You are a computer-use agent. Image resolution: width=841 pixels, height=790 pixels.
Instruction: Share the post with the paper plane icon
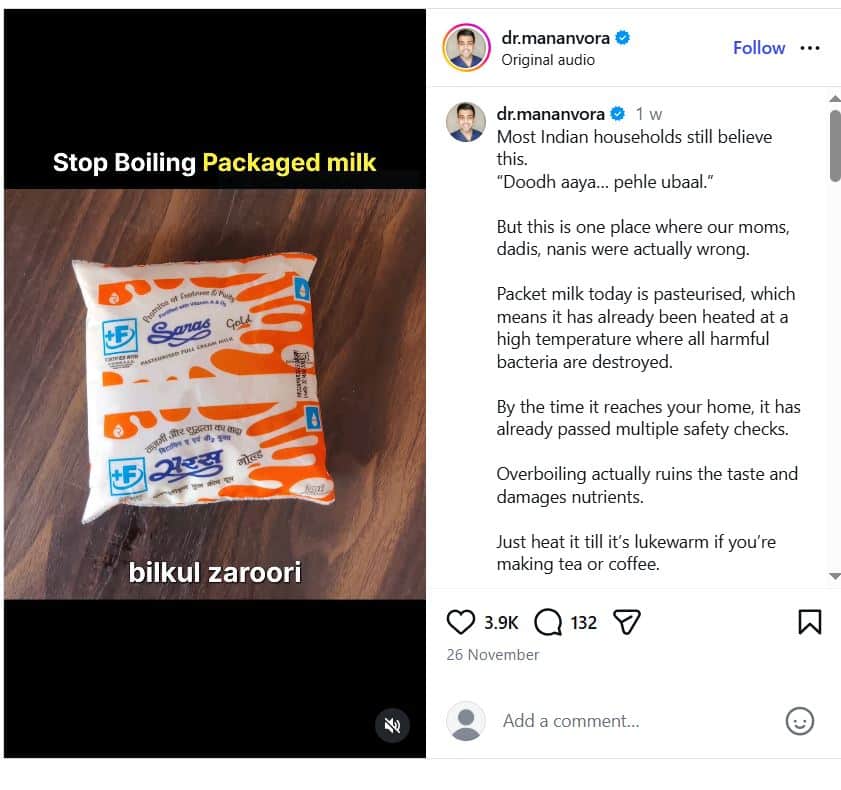click(626, 623)
